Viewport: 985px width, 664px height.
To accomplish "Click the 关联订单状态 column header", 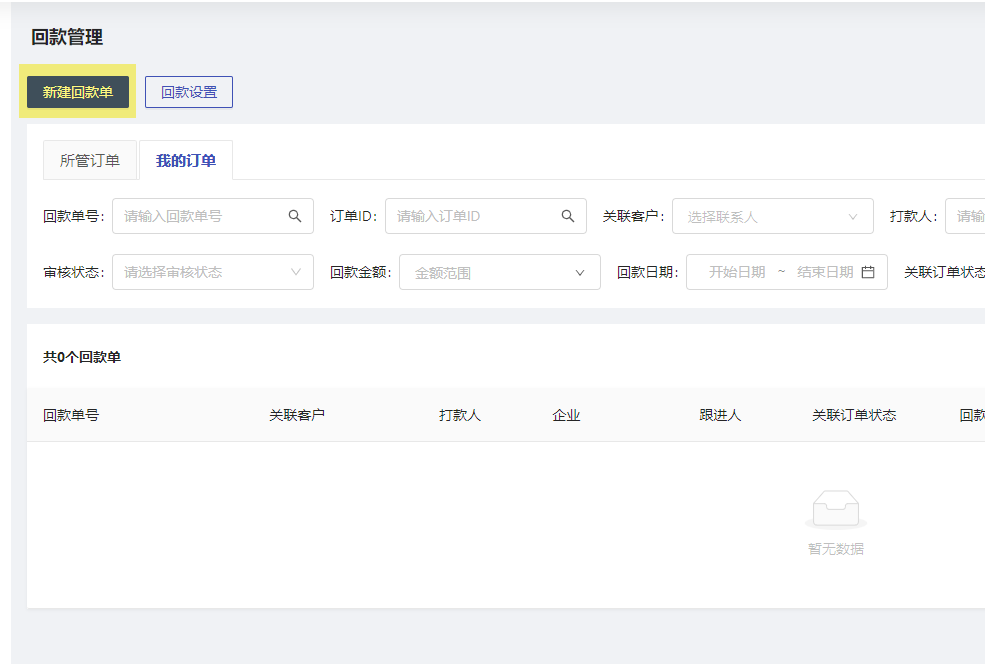I will click(854, 415).
